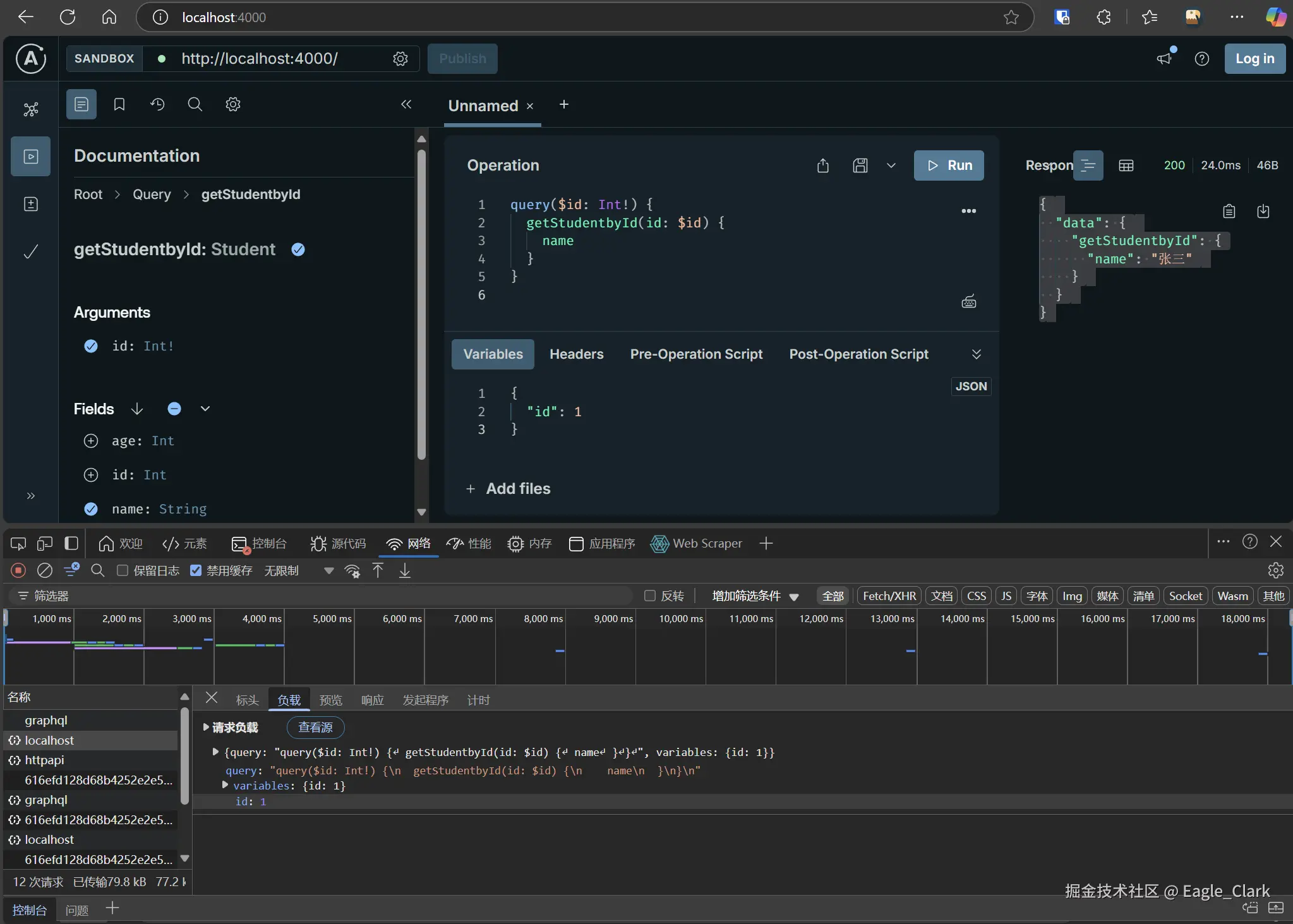Click the 查看源 button
The height and width of the screenshot is (924, 1293).
click(315, 727)
